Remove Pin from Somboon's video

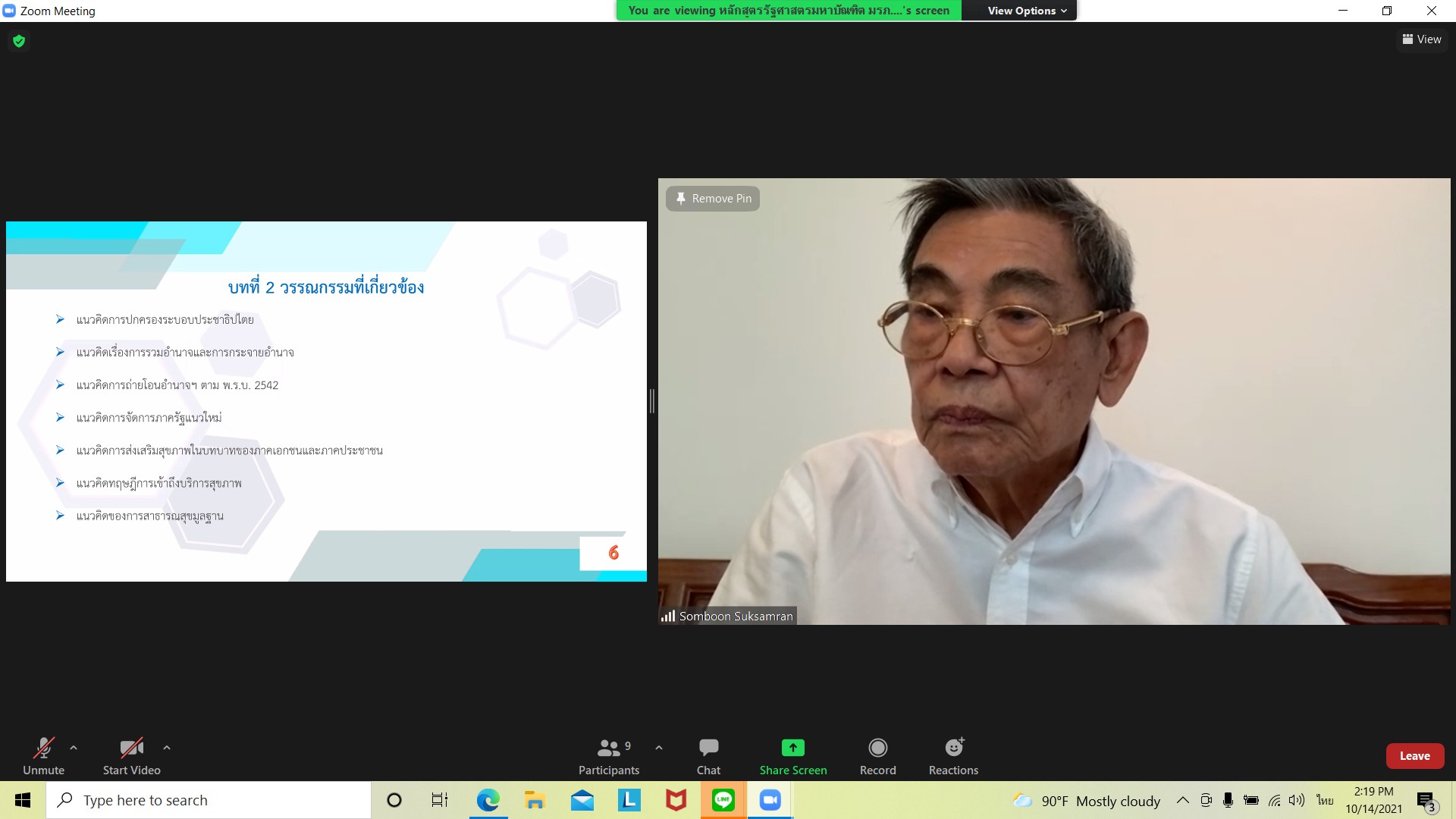tap(713, 199)
